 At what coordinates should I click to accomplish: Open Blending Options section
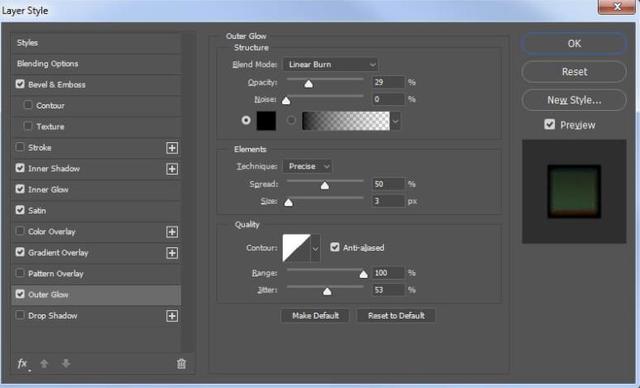pyautogui.click(x=96, y=64)
